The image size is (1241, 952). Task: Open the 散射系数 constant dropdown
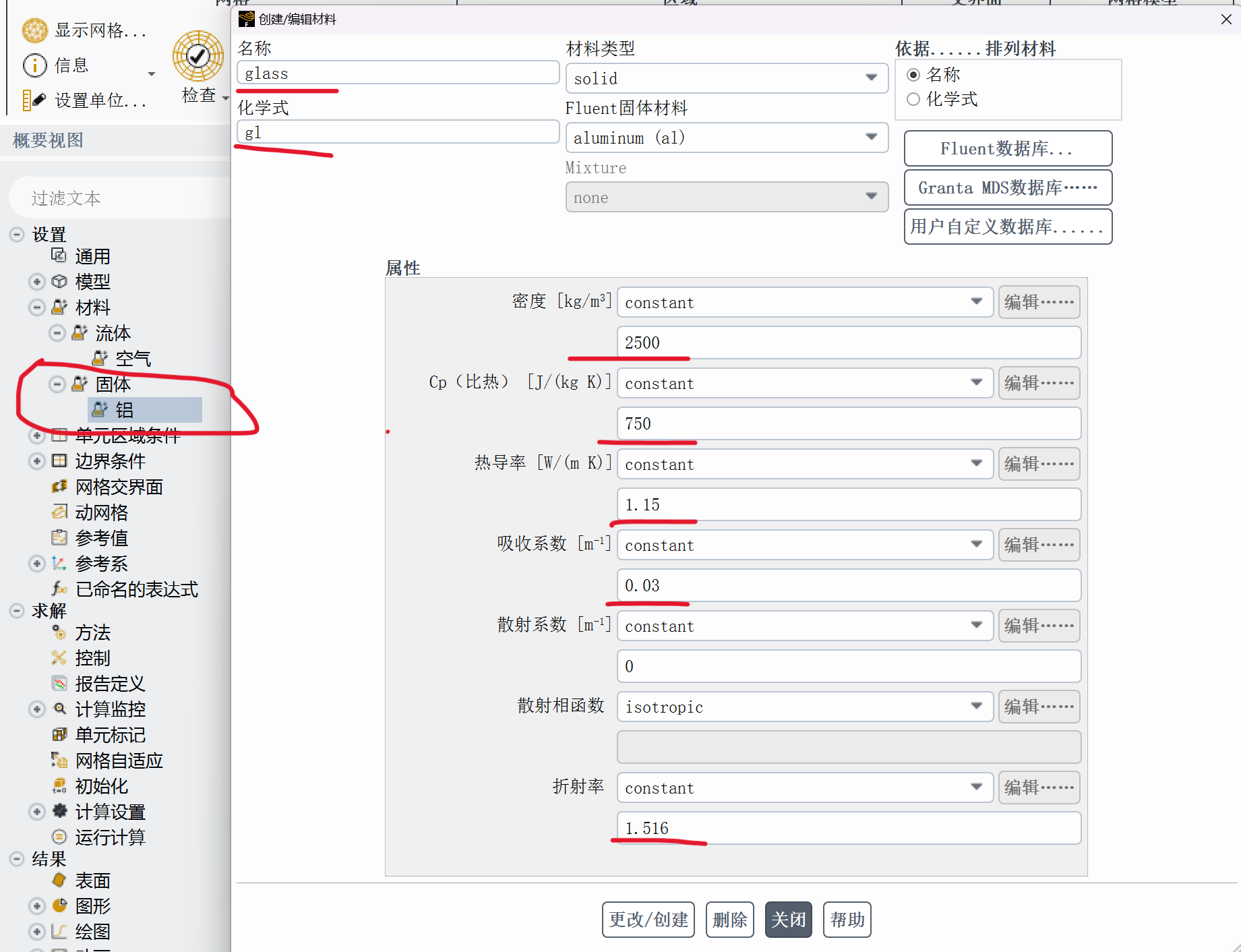pyautogui.click(x=805, y=626)
